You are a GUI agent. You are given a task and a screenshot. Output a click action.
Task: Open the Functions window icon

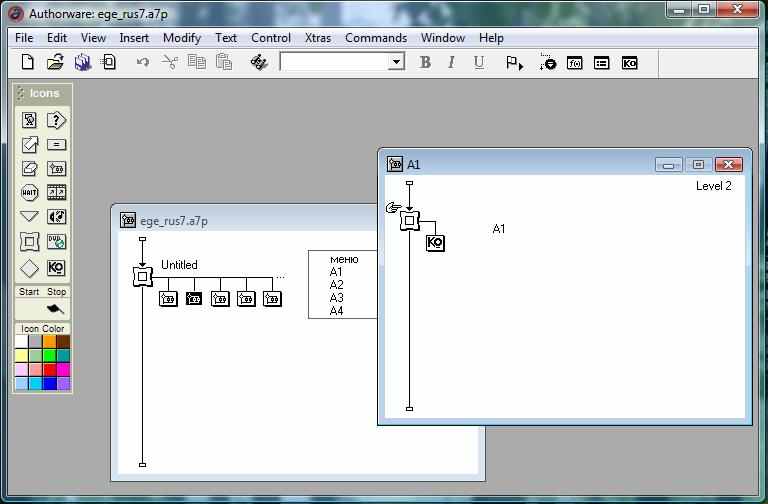[x=575, y=63]
